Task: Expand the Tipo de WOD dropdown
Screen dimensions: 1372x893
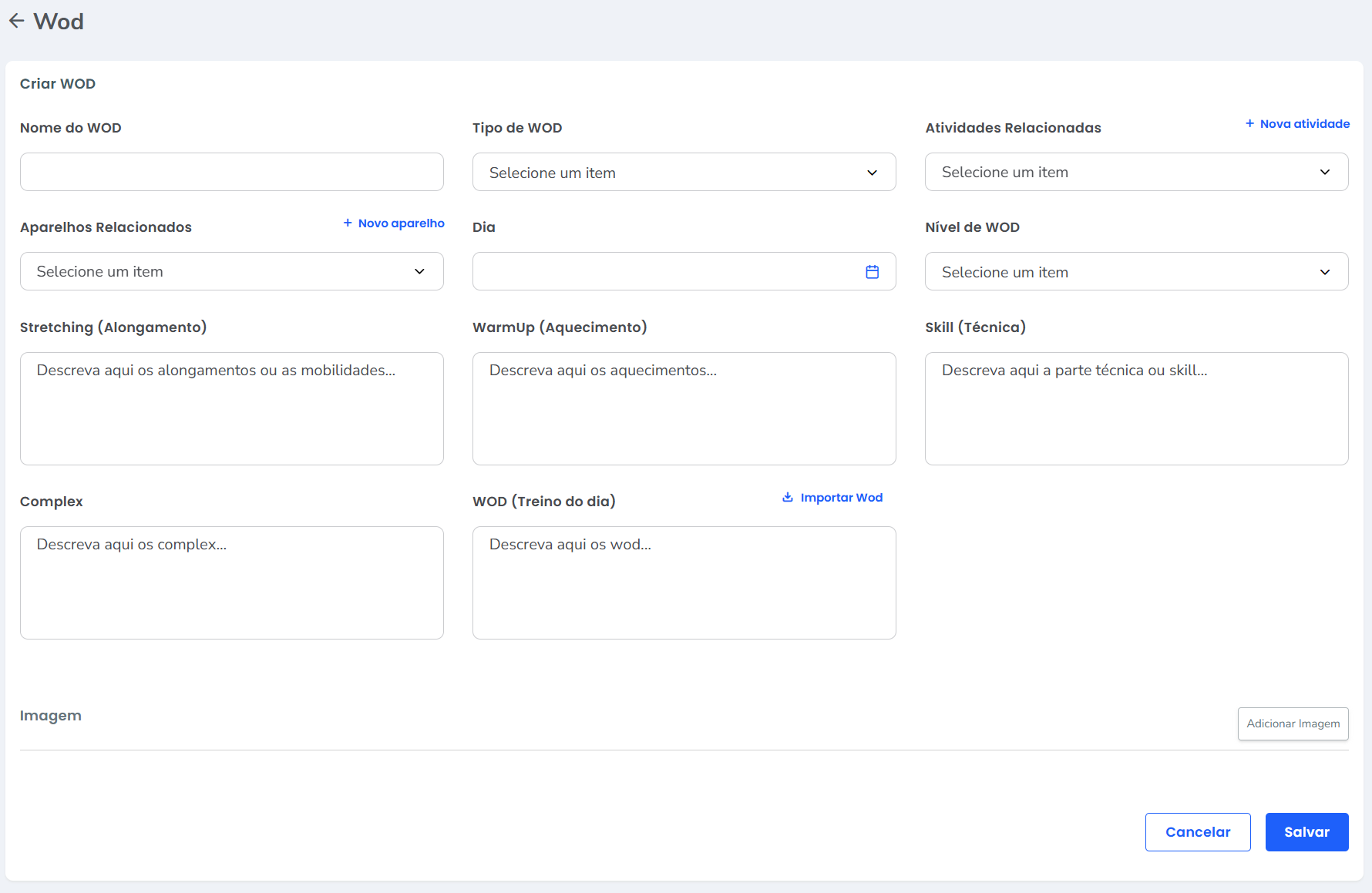Action: [684, 172]
